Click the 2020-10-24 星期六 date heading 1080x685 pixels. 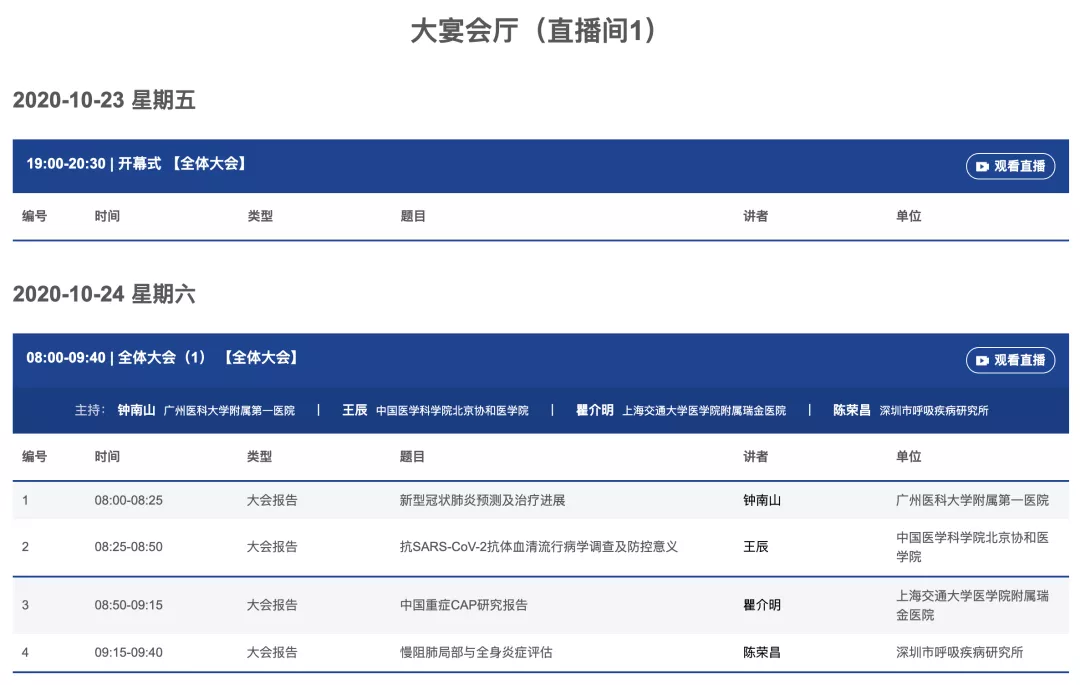coord(104,294)
